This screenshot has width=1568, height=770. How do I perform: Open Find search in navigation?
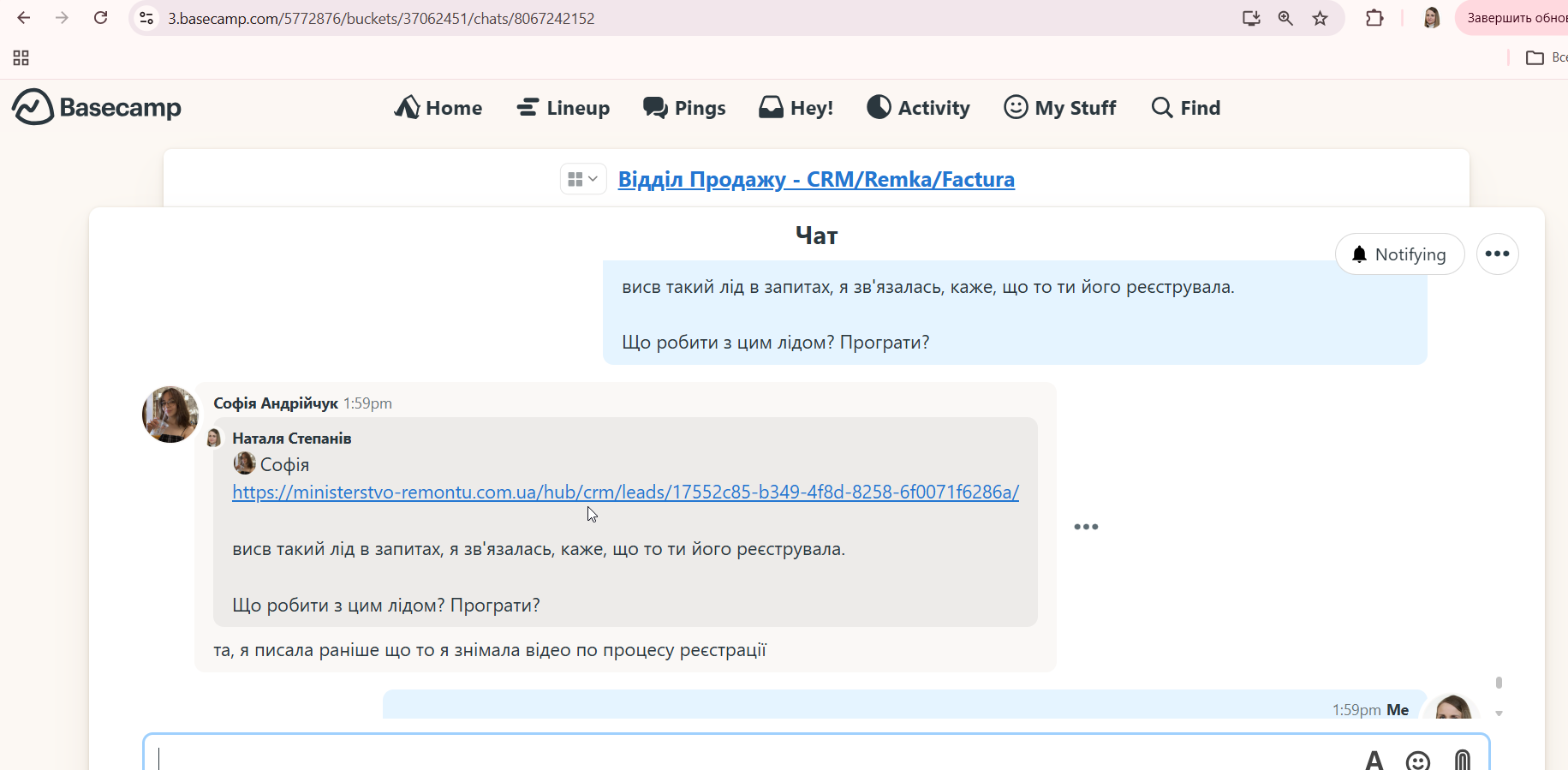(x=1186, y=108)
